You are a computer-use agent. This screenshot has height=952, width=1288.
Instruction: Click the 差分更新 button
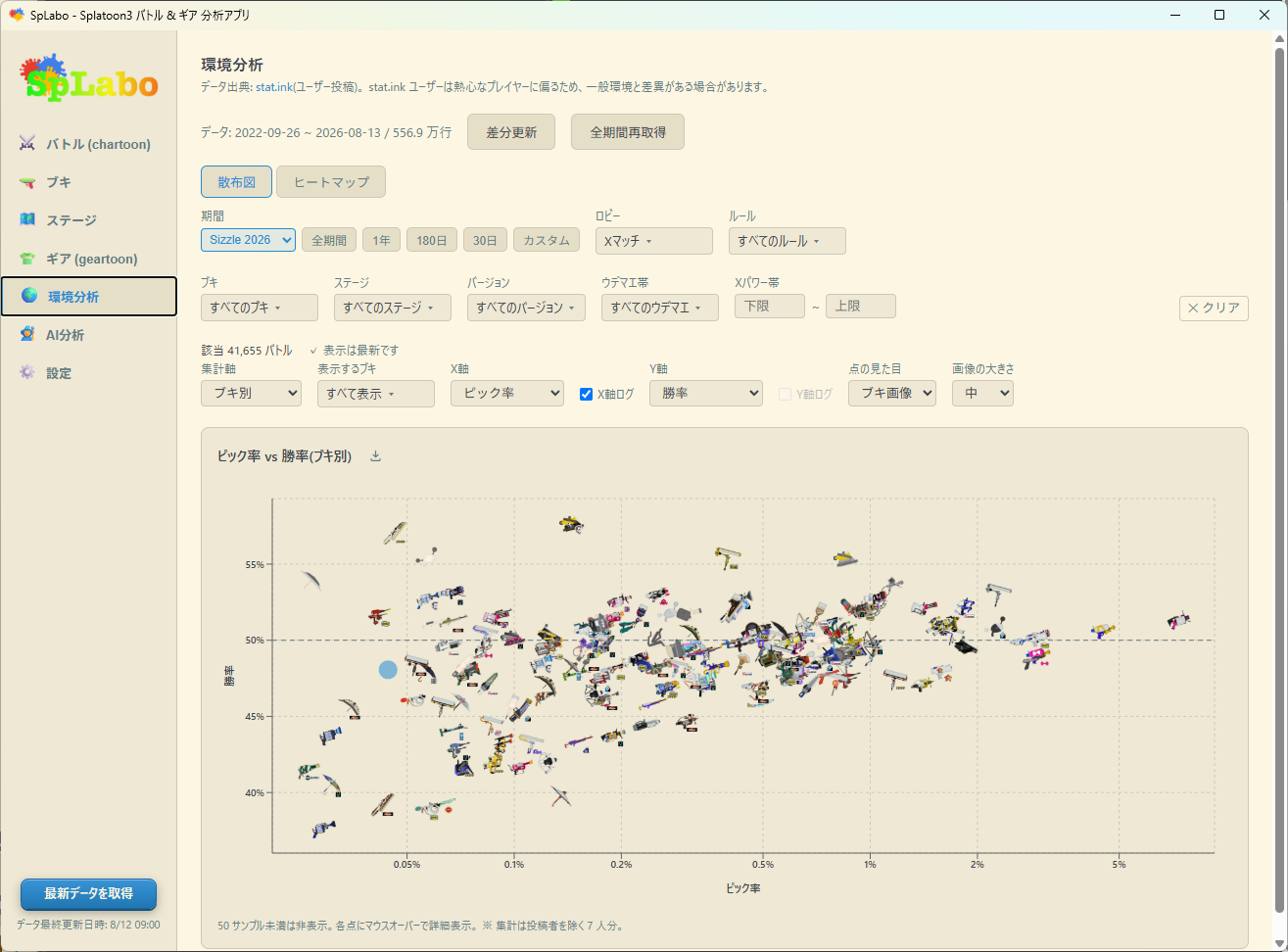click(x=511, y=132)
